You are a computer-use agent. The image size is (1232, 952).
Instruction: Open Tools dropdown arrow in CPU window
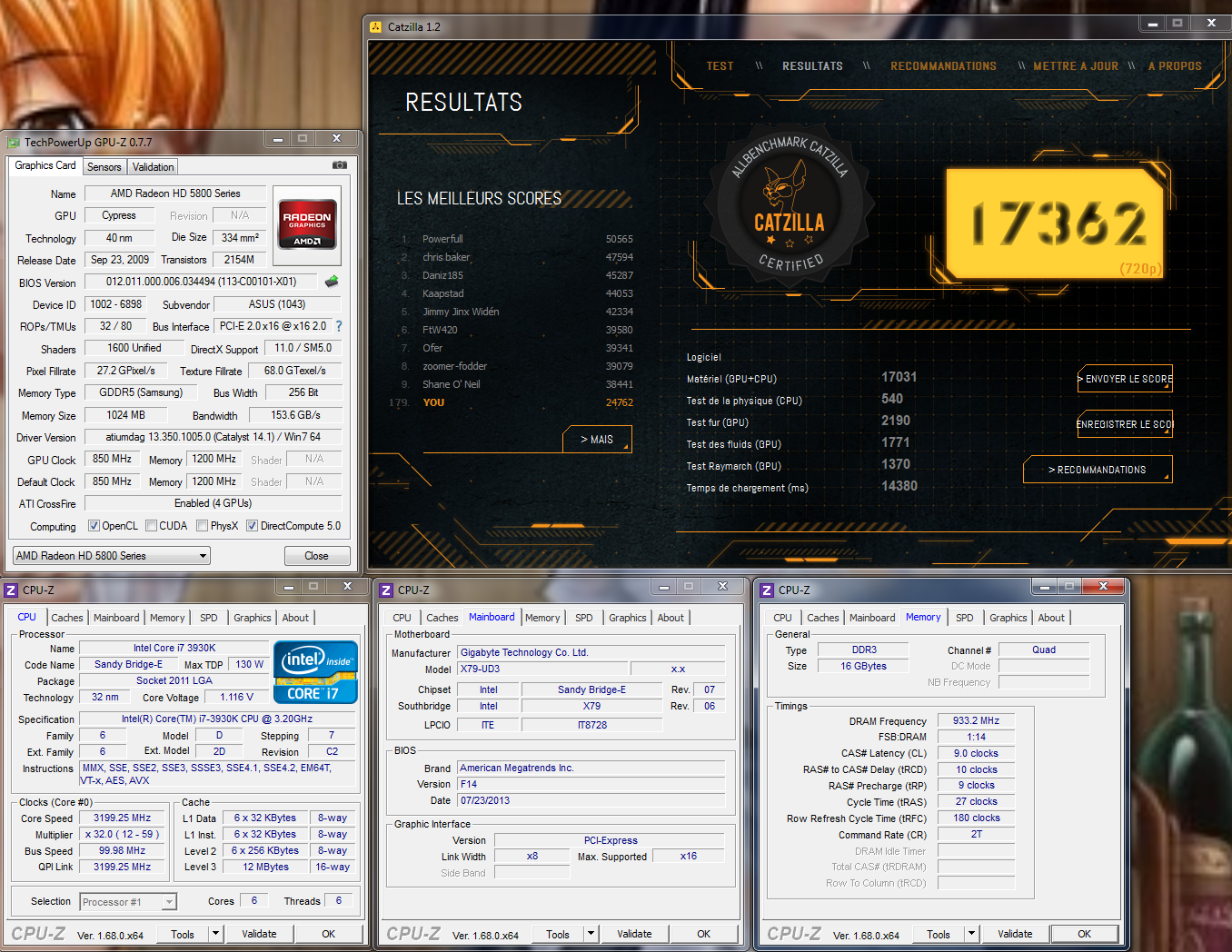215,934
